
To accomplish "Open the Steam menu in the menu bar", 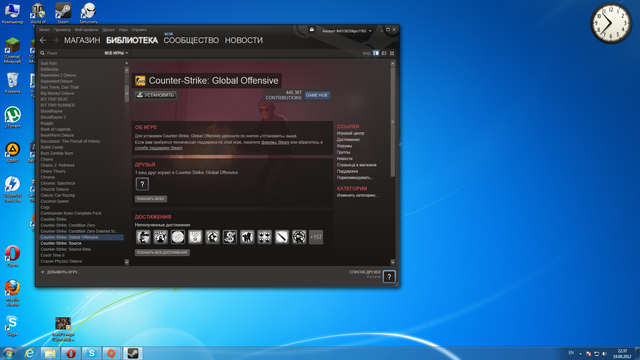I will point(44,30).
